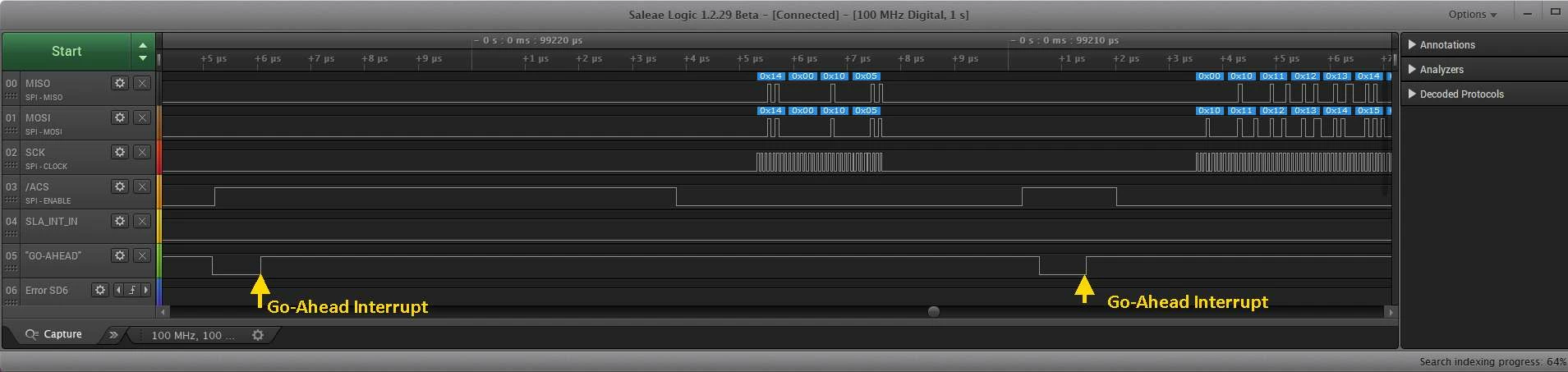Remove the "GO-AHEAD" channel with its X icon
The image size is (1568, 372).
(x=142, y=255)
